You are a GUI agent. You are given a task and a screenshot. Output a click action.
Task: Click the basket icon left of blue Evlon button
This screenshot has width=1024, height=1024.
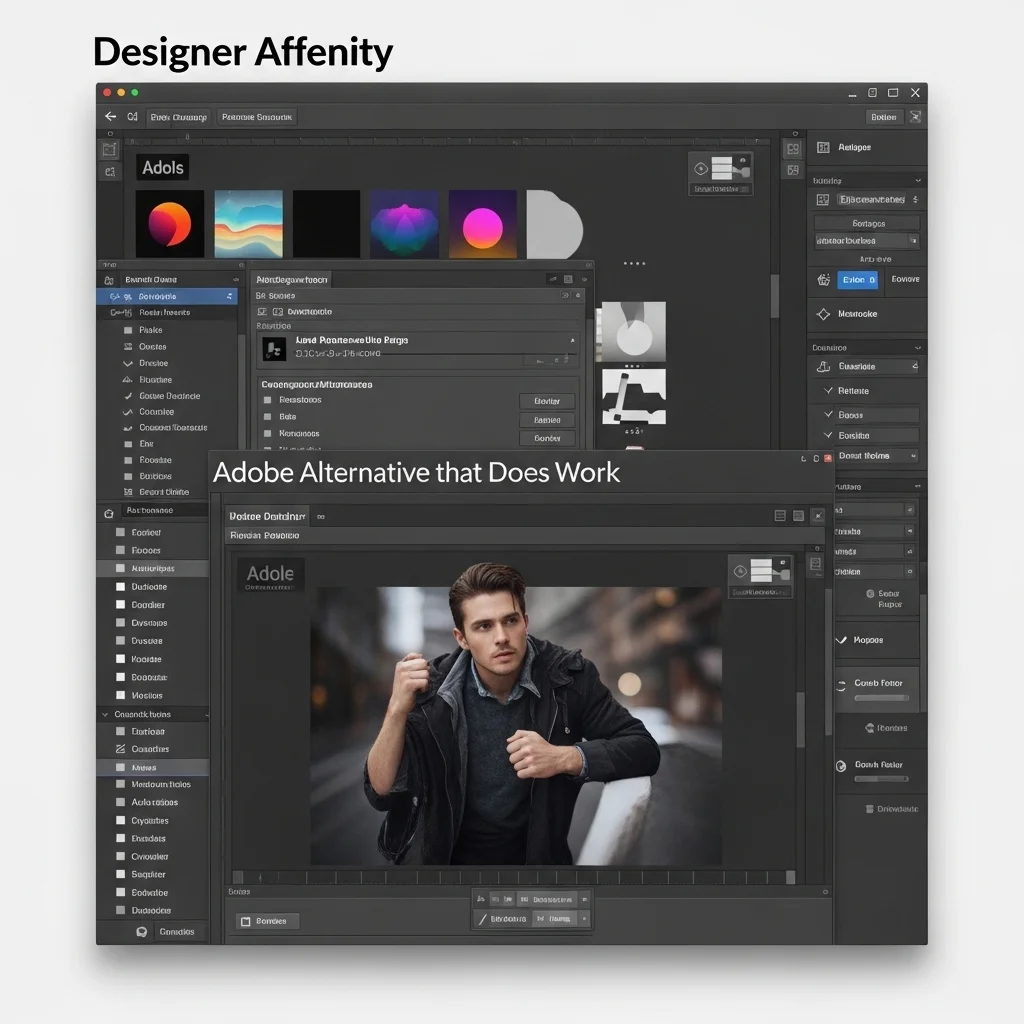point(823,280)
